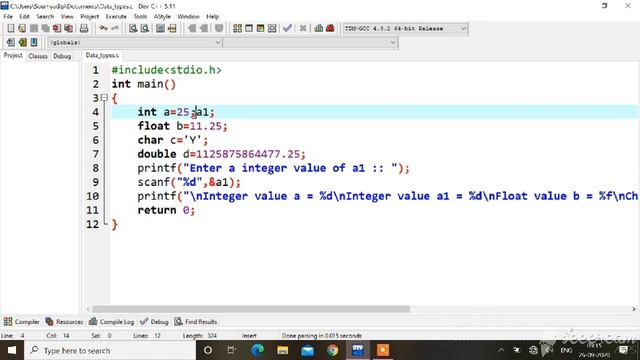640x360 pixels.
Task: Click the horizontal scrollbar left arrow
Action: point(88,309)
